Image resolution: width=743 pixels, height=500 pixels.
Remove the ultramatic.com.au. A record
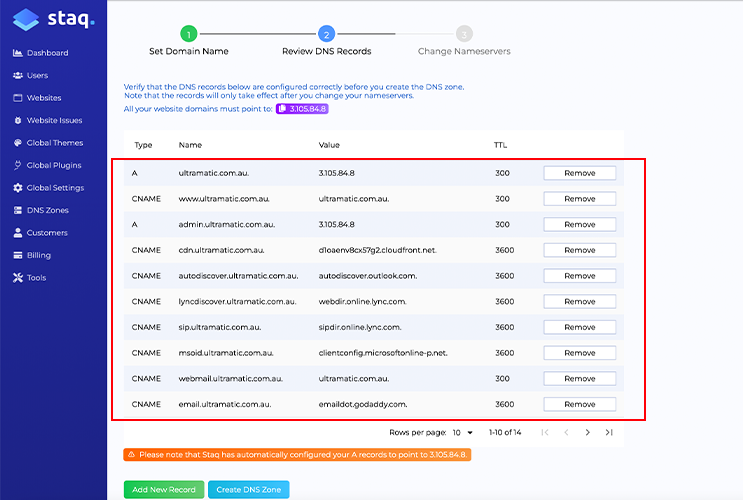[580, 173]
